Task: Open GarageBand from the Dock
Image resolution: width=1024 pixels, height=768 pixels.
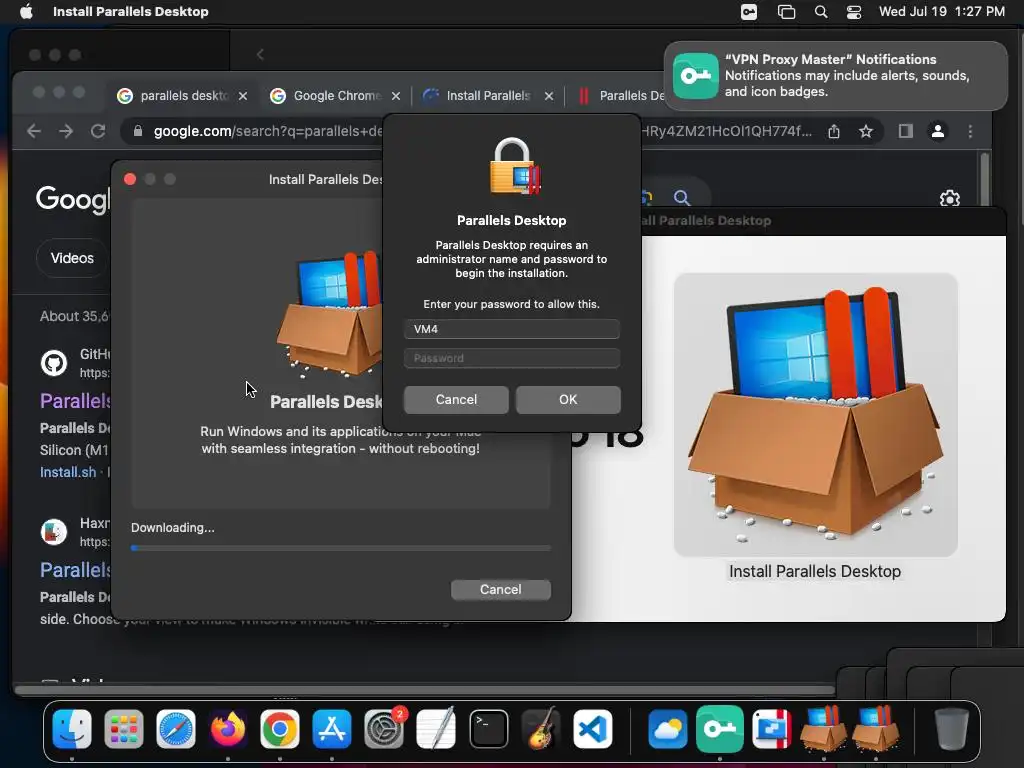Action: [541, 729]
